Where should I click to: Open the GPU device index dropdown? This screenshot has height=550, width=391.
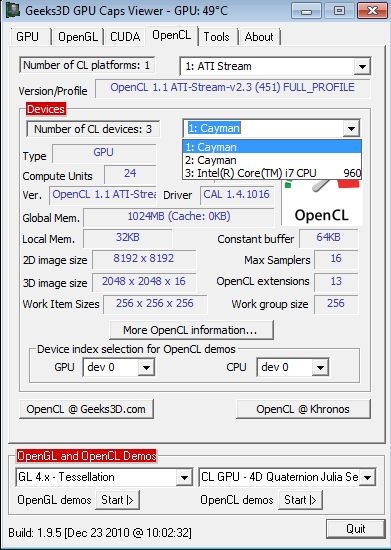(x=146, y=367)
